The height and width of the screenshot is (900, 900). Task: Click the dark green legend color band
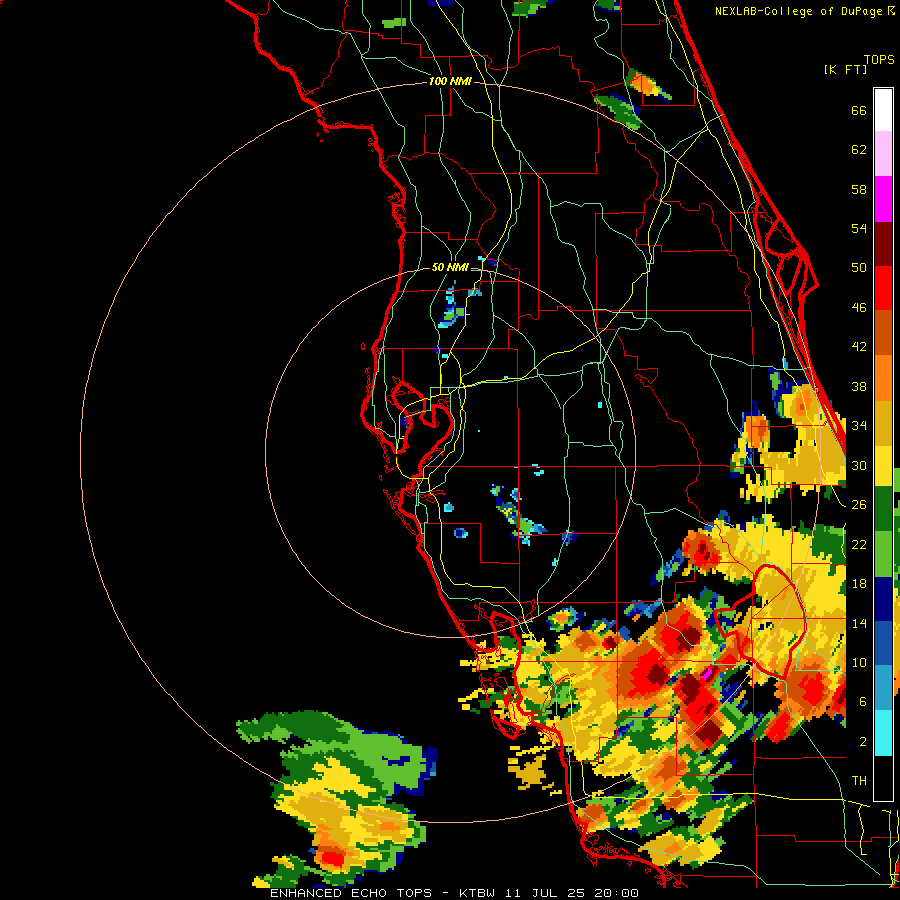tap(883, 510)
